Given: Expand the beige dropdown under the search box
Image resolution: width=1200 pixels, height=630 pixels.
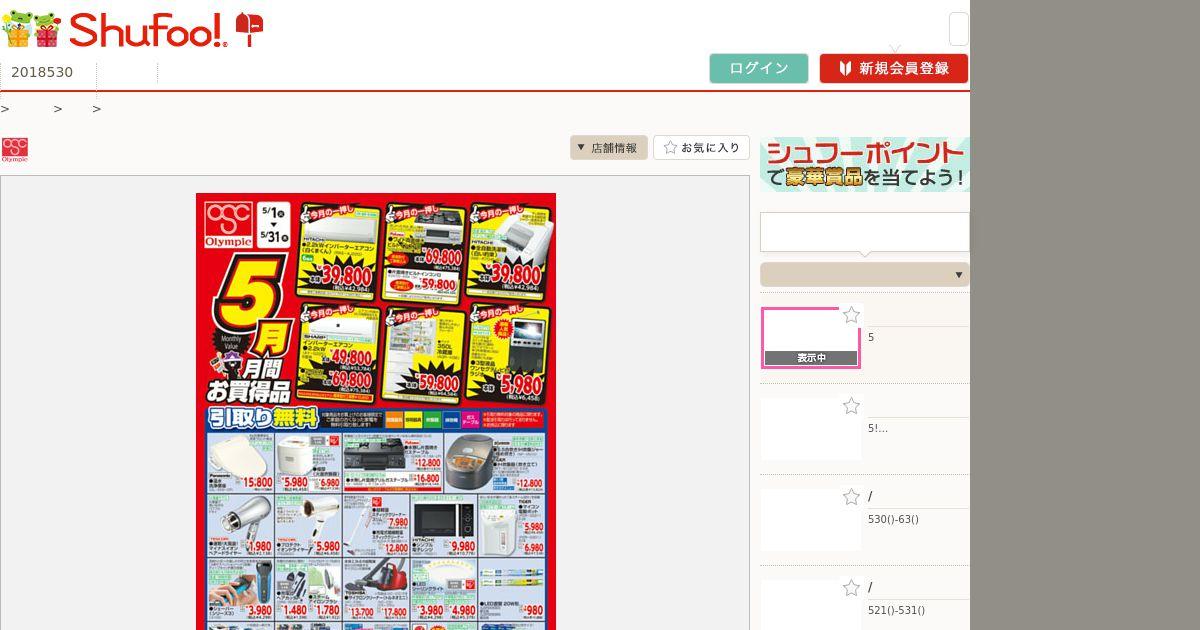Looking at the screenshot, I should point(865,275).
